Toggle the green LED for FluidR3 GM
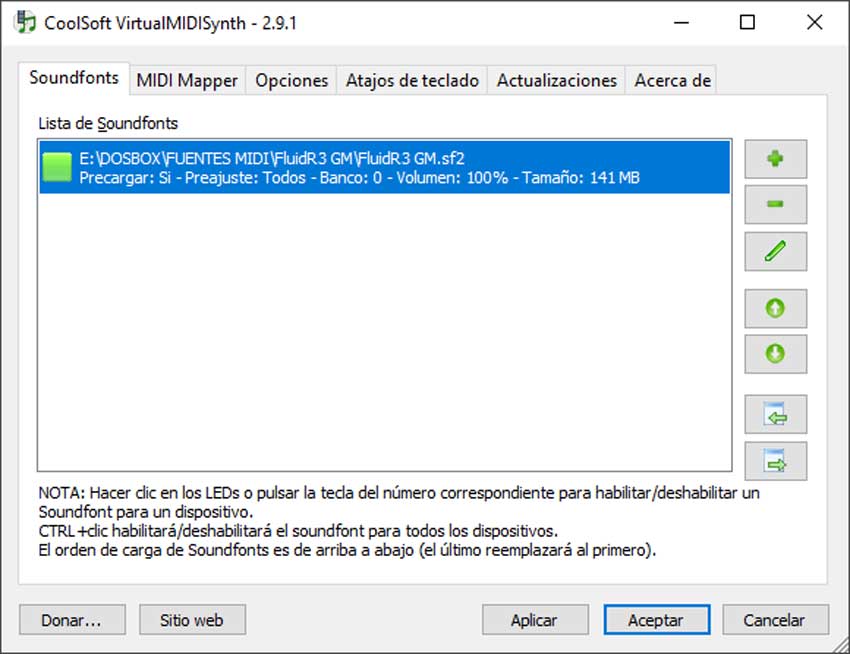The height and width of the screenshot is (654, 850). [57, 167]
